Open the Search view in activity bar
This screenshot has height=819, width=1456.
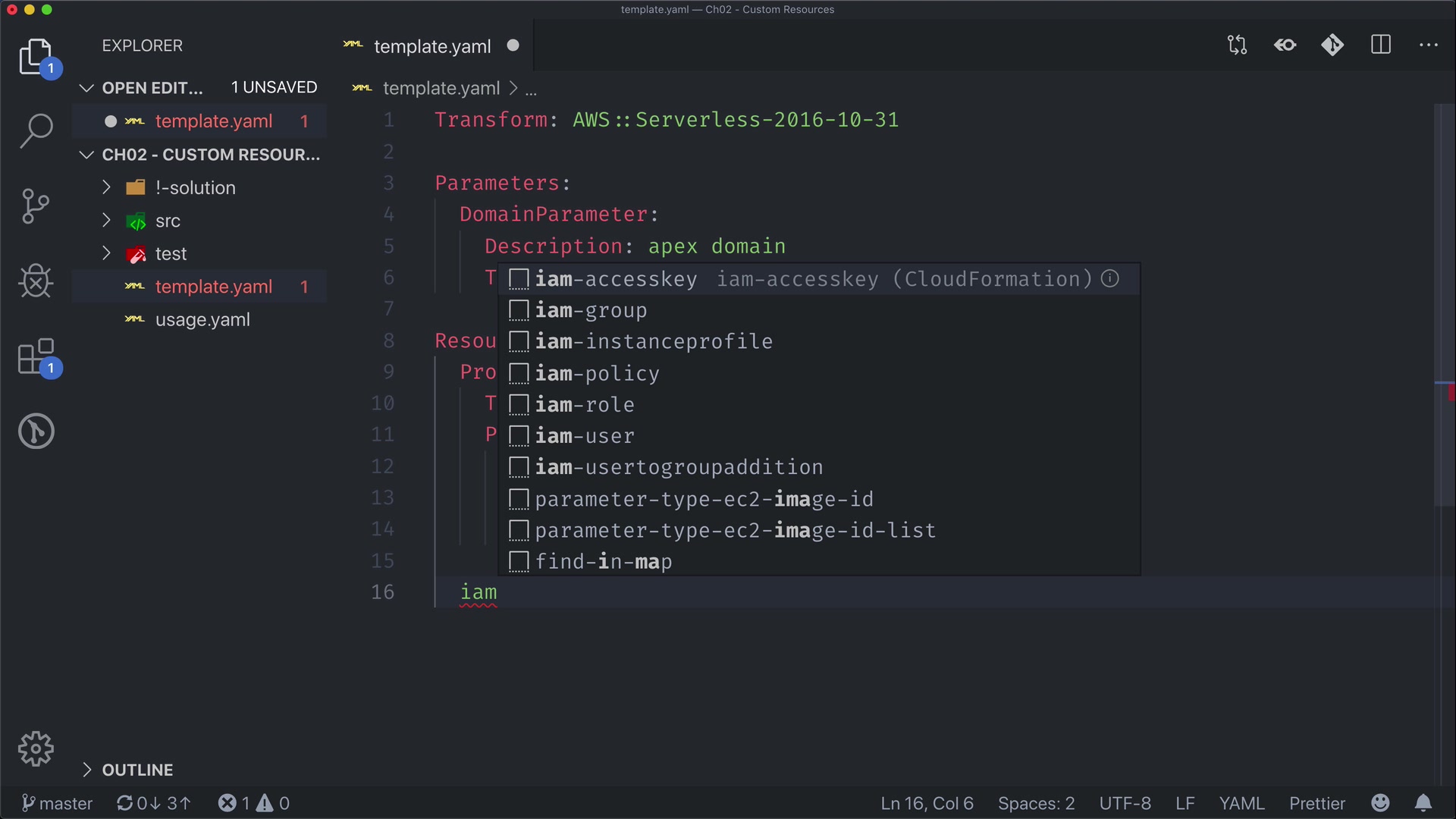pos(36,130)
